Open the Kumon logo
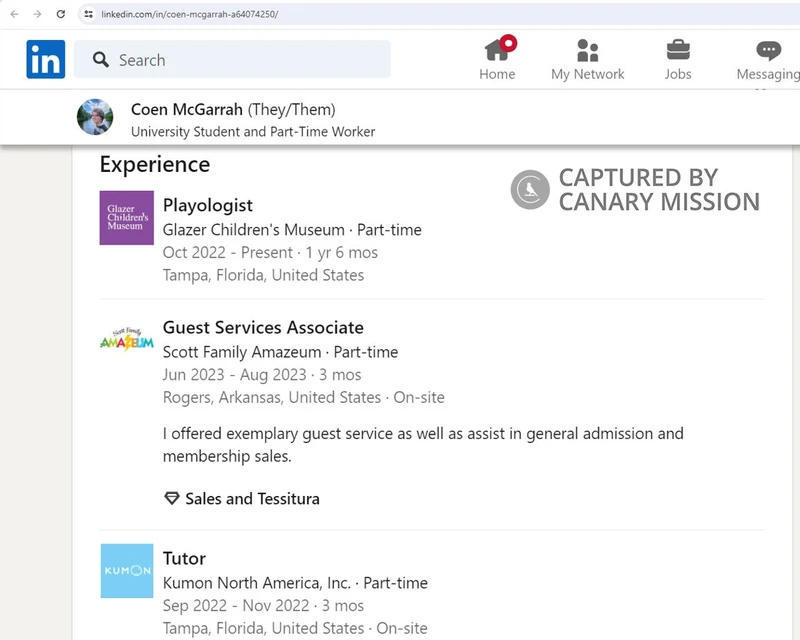The width and height of the screenshot is (800, 640). click(x=127, y=571)
